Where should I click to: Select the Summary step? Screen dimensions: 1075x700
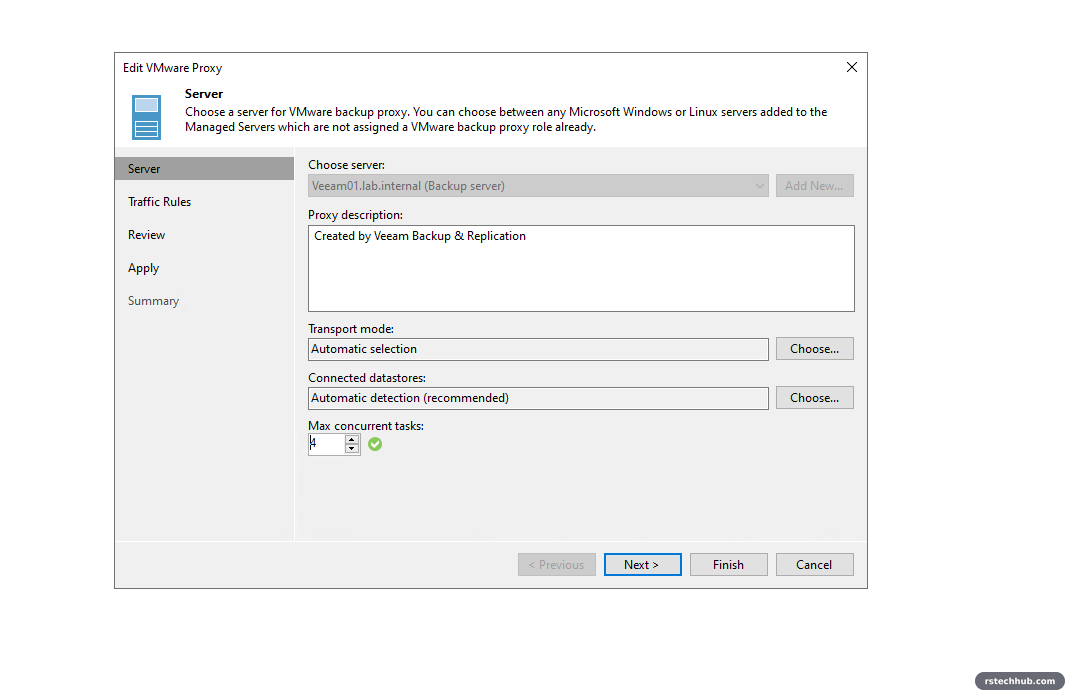coord(153,301)
